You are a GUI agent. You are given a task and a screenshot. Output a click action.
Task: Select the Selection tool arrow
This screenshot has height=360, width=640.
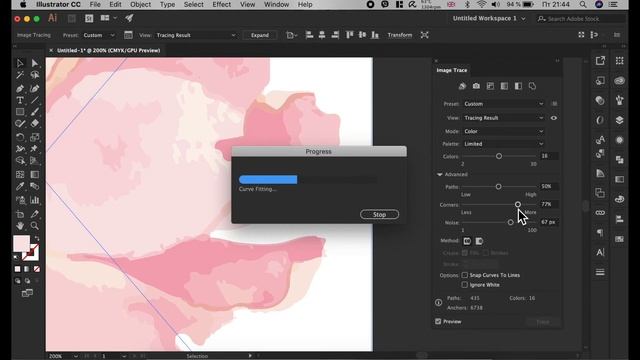pyautogui.click(x=20, y=63)
